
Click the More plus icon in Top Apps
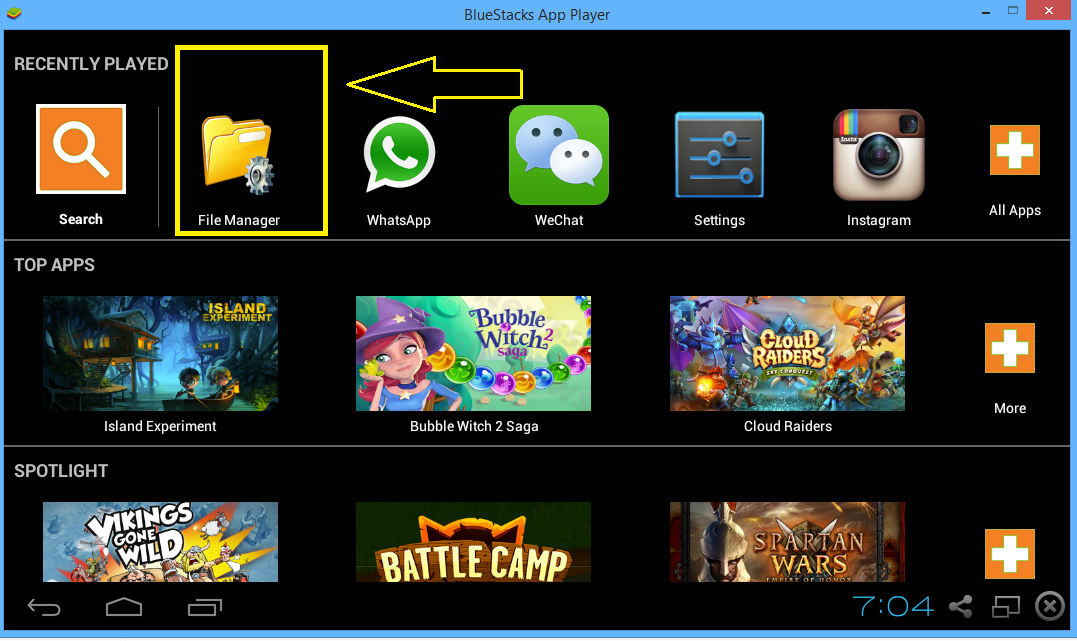(x=1010, y=348)
